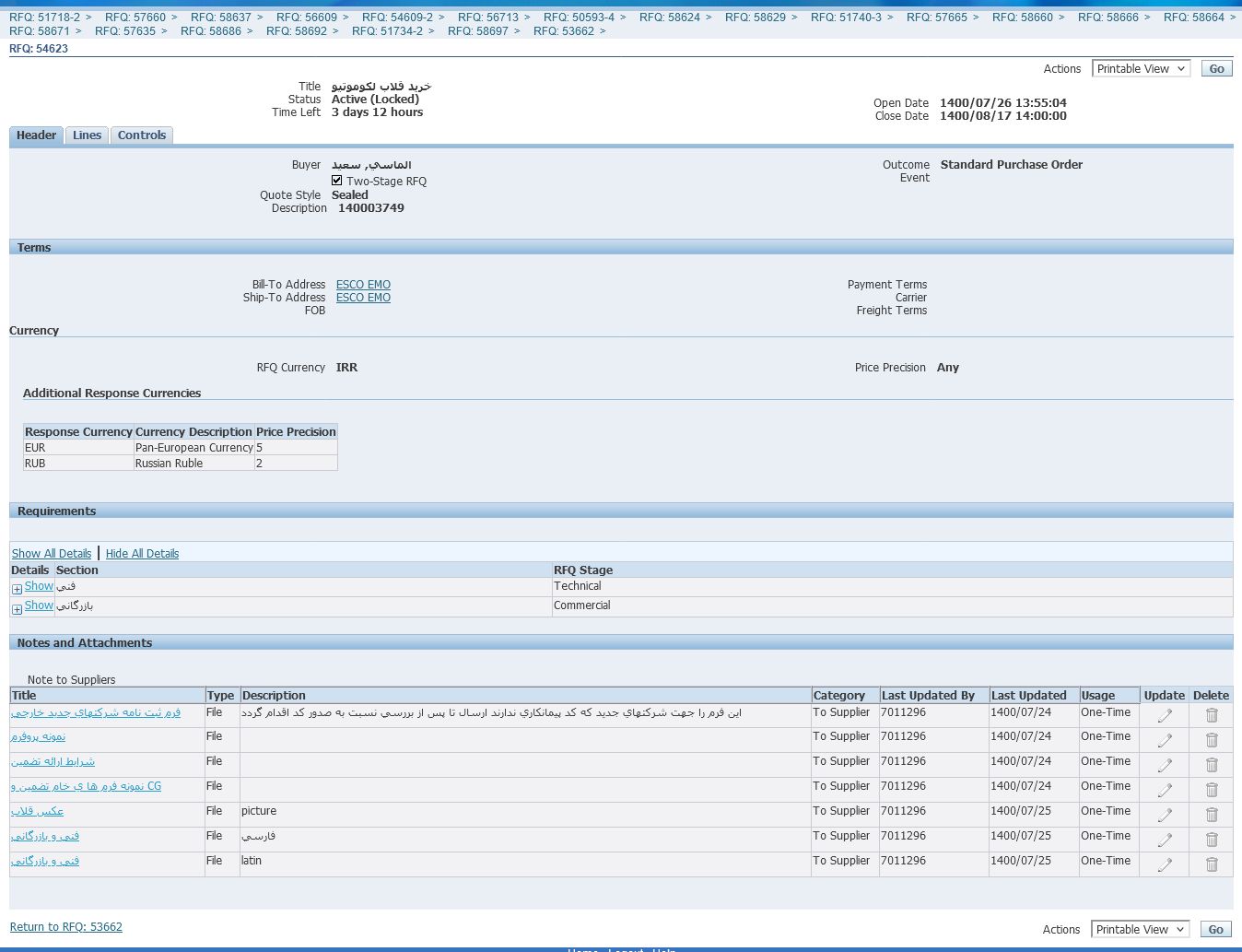Open breadcrumb RFQ: 58692
Viewport: 1242px width, 952px height.
297,31
